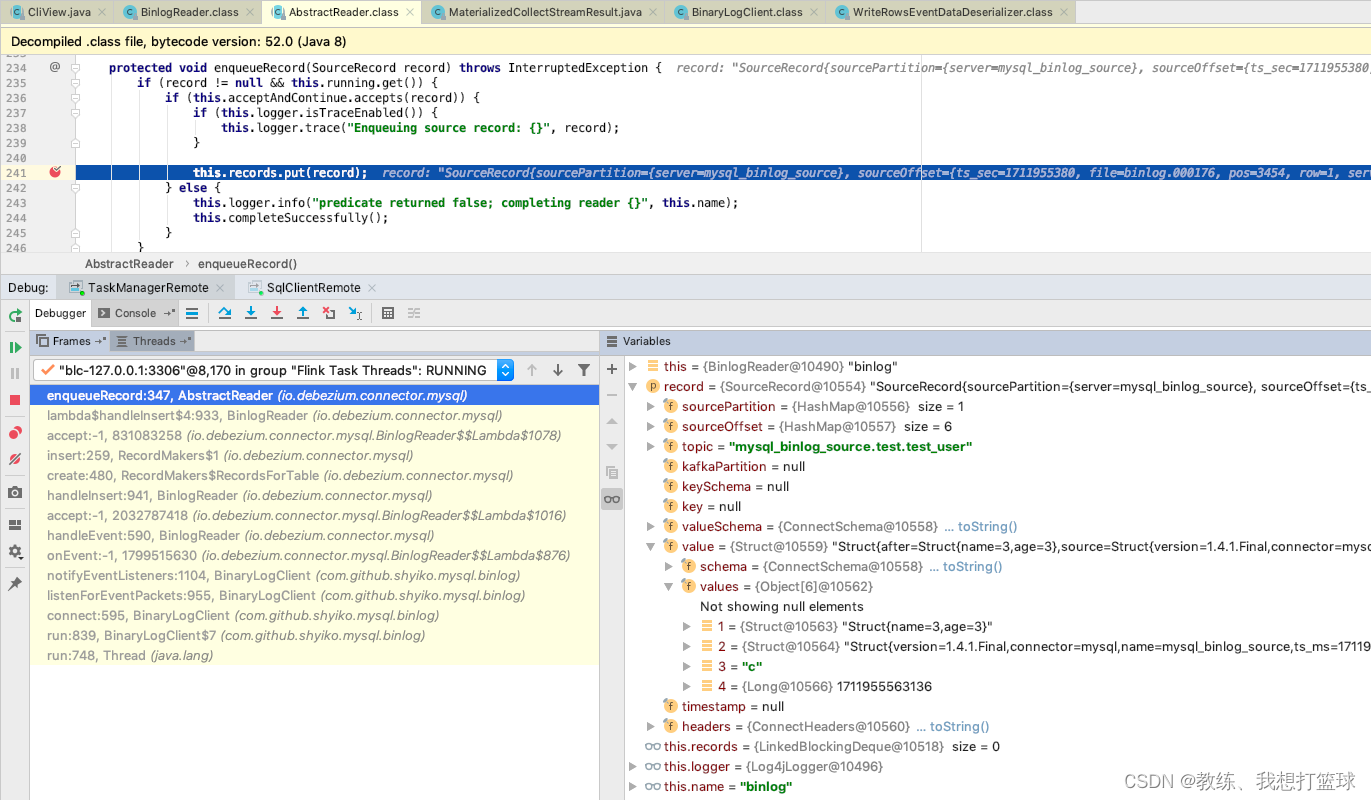This screenshot has height=800, width=1371.
Task: Collapse the 'values' Object[6] node
Action: (669, 586)
